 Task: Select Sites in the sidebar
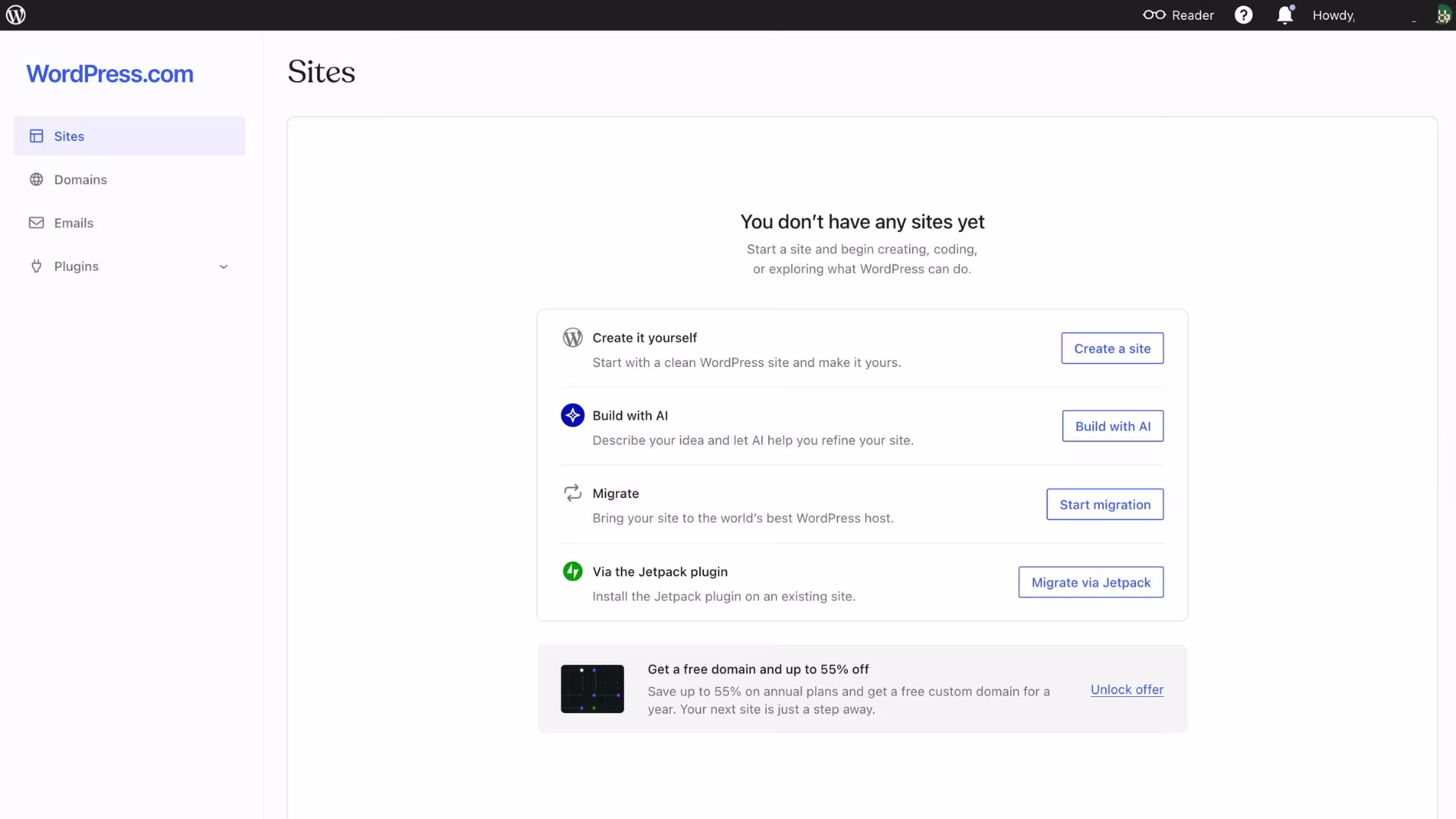(x=130, y=136)
